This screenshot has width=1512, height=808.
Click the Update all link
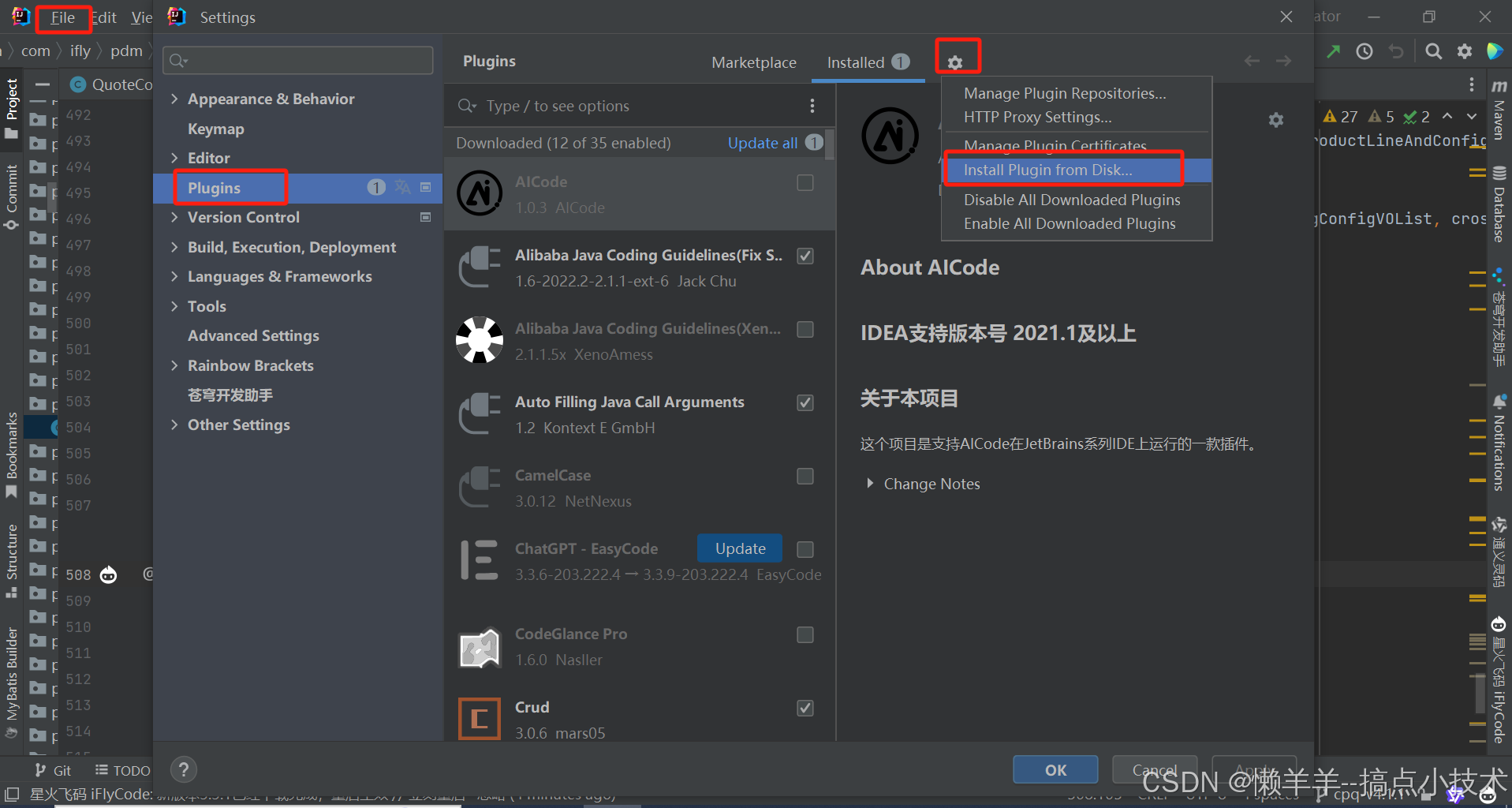click(763, 143)
